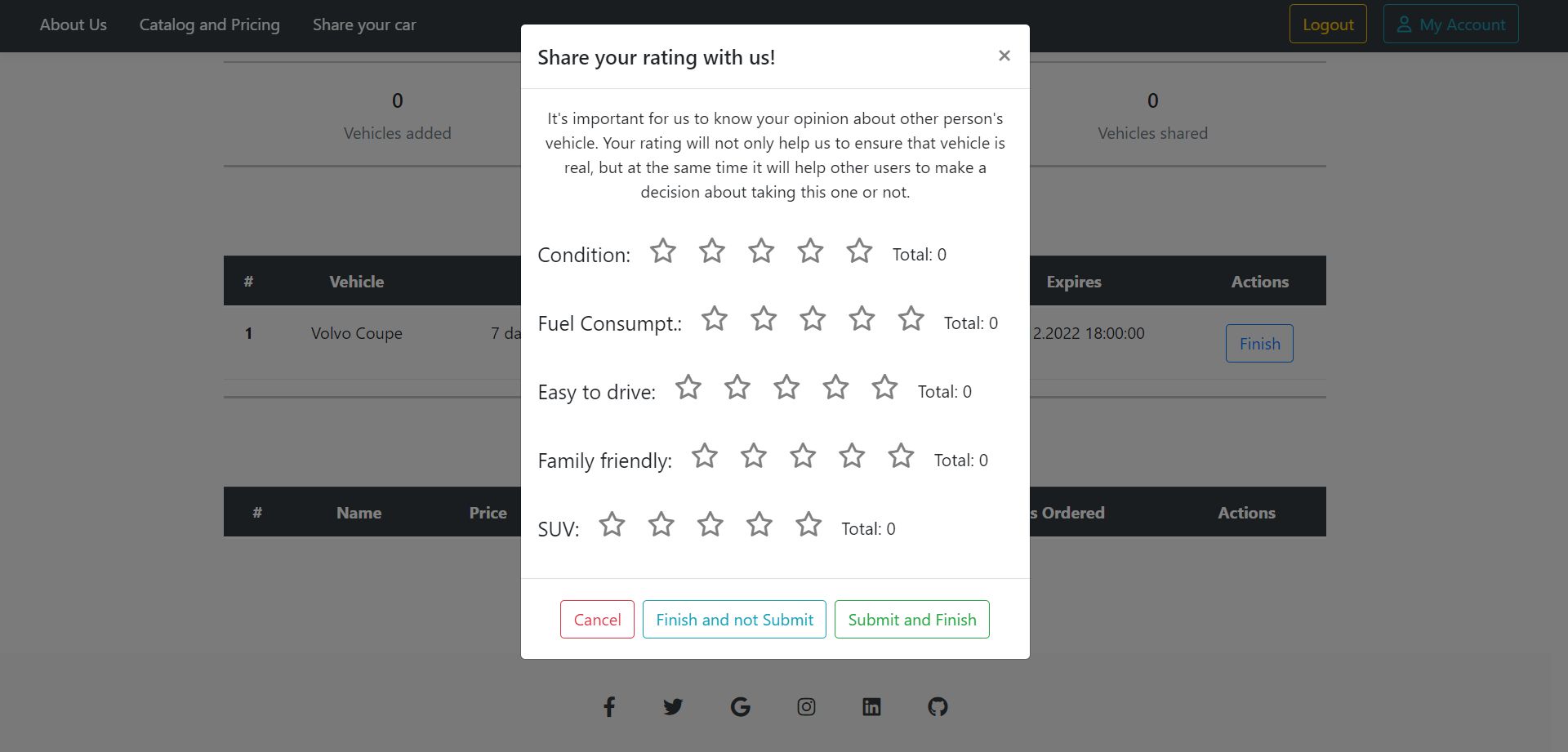Set Fuel Consumption rating to three stars
Image resolution: width=1568 pixels, height=752 pixels.
(813, 319)
